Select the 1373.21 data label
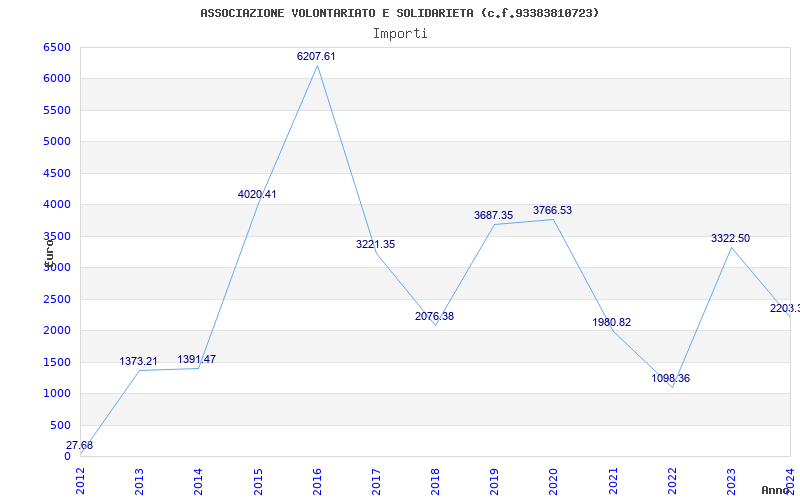Screen dimensions: 800x500 (139, 362)
